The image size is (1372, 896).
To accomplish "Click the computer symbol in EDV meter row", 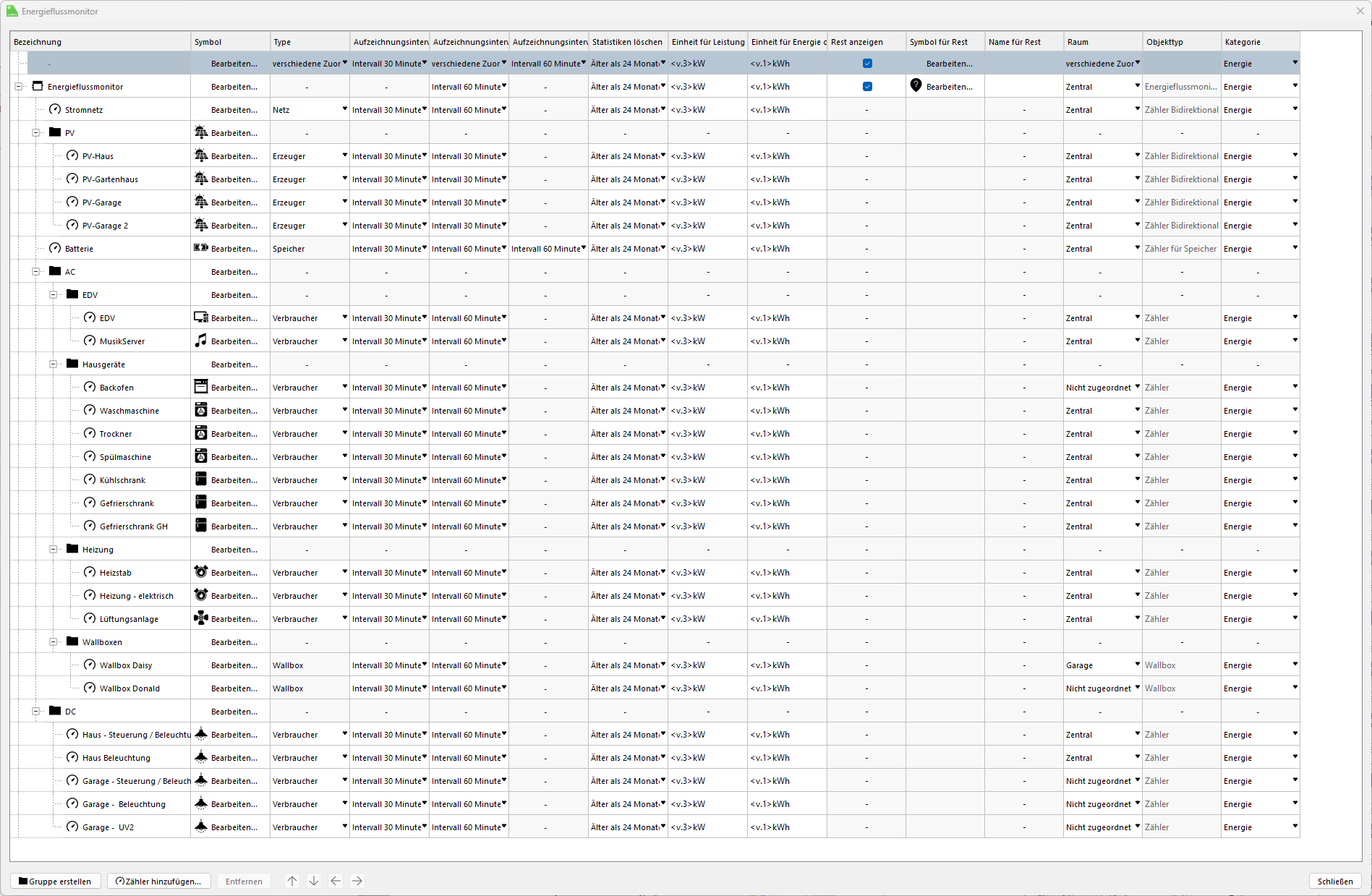I will (201, 317).
